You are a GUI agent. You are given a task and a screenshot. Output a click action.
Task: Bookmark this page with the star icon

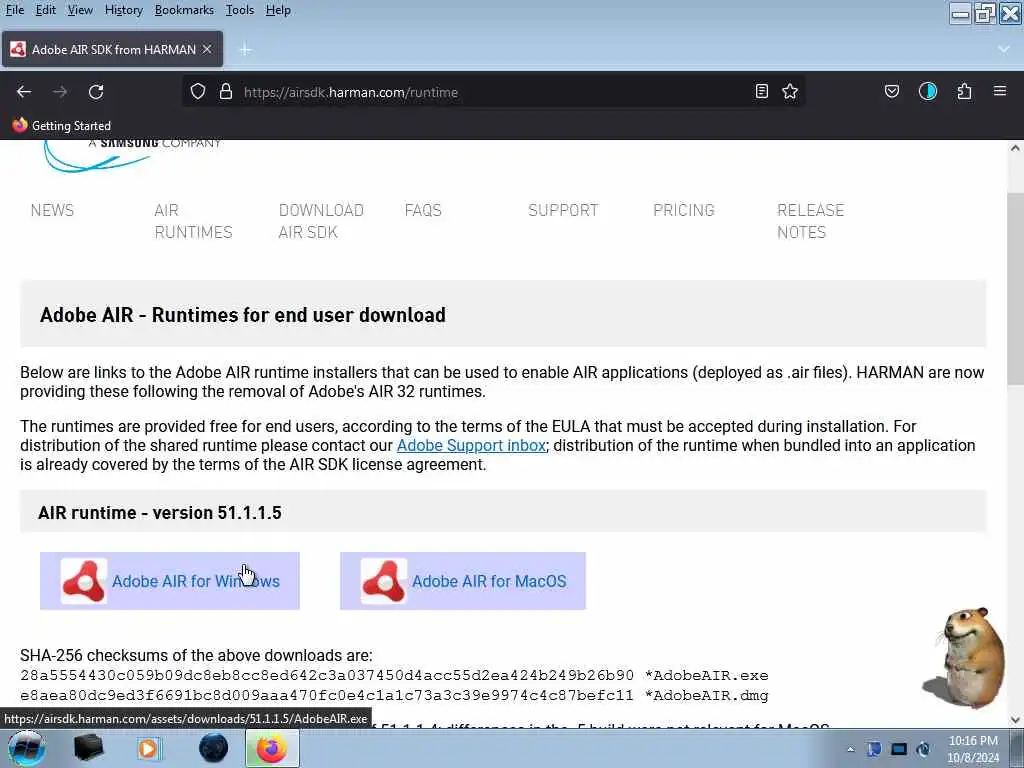(x=790, y=91)
